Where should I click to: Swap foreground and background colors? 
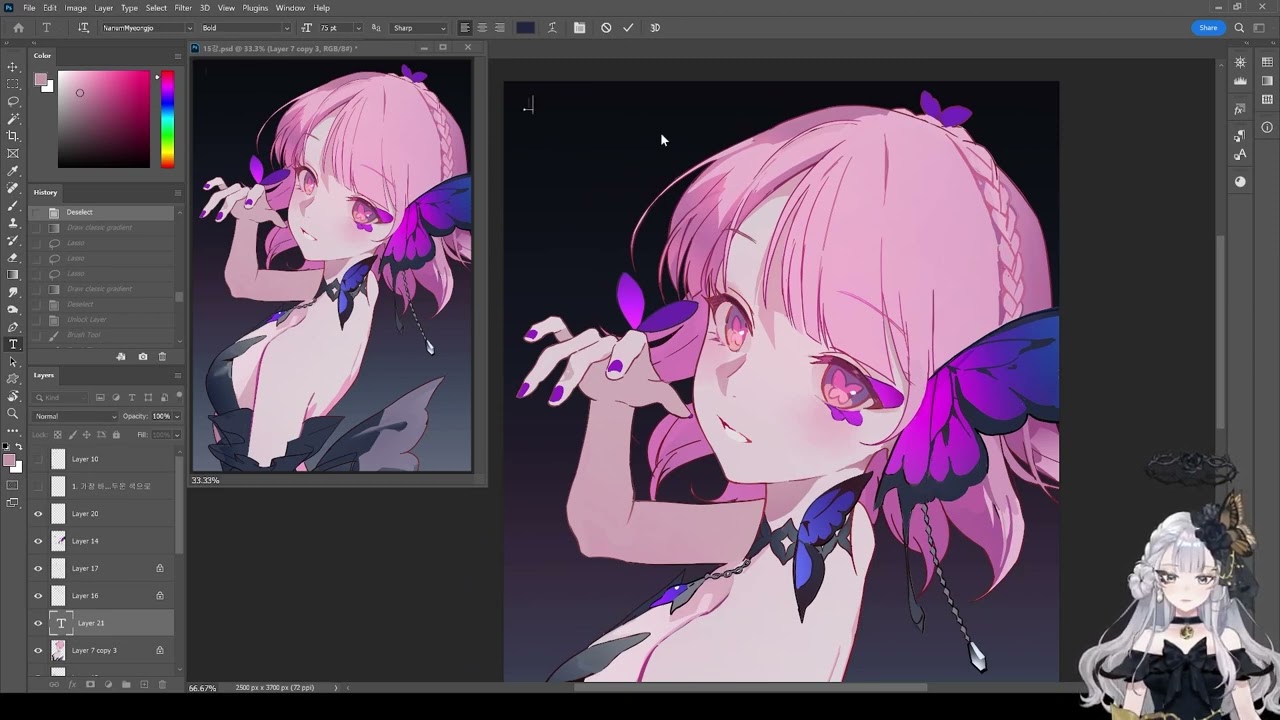click(x=18, y=447)
